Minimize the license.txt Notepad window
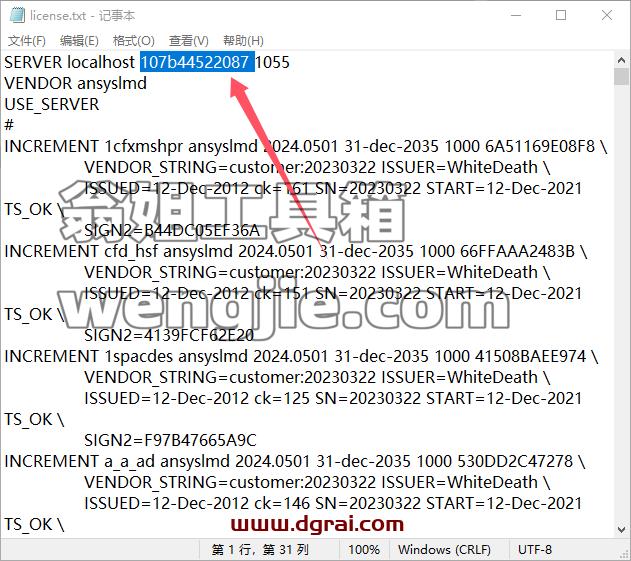Image resolution: width=631 pixels, height=561 pixels. [x=516, y=15]
